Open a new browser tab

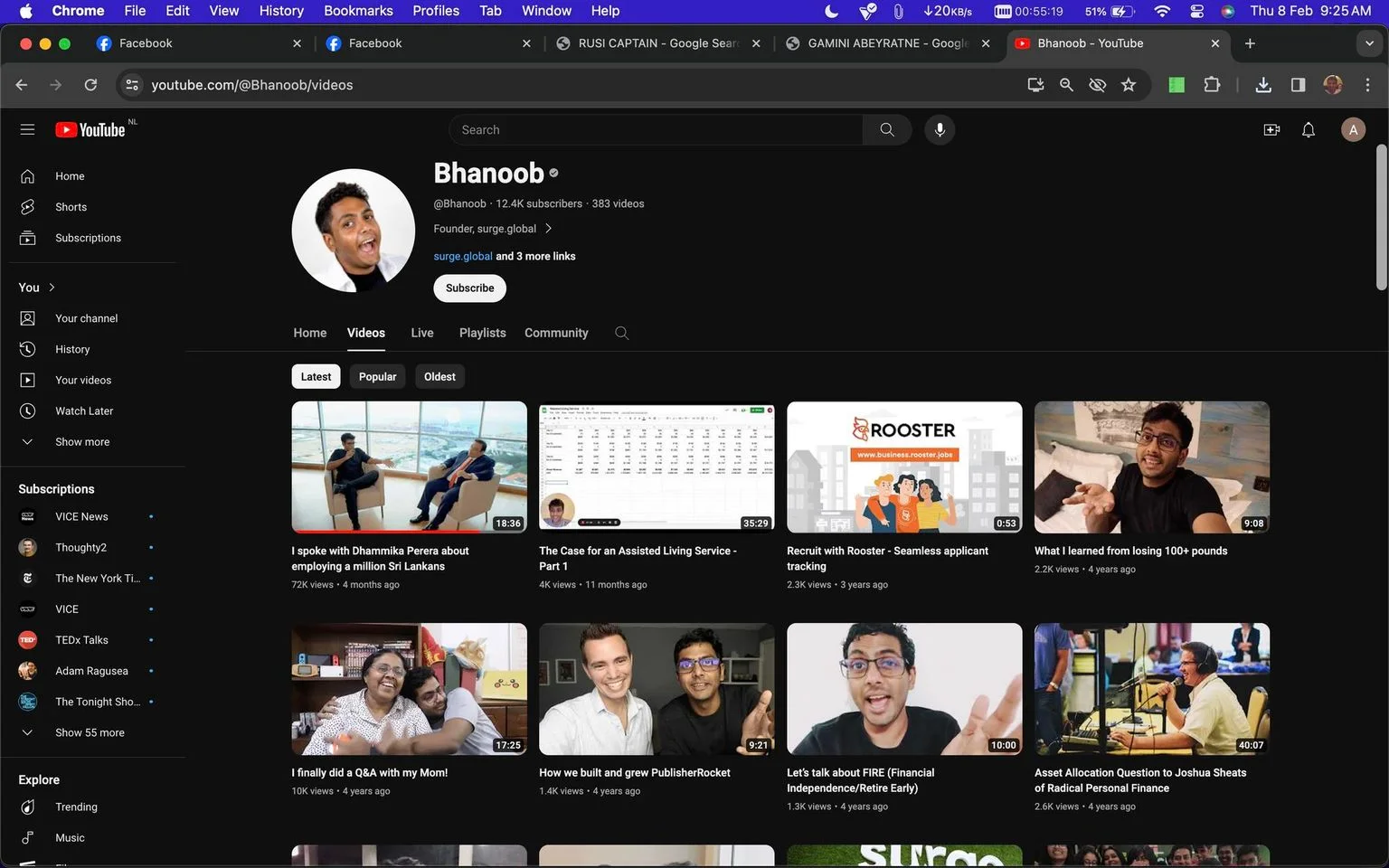(x=1250, y=43)
